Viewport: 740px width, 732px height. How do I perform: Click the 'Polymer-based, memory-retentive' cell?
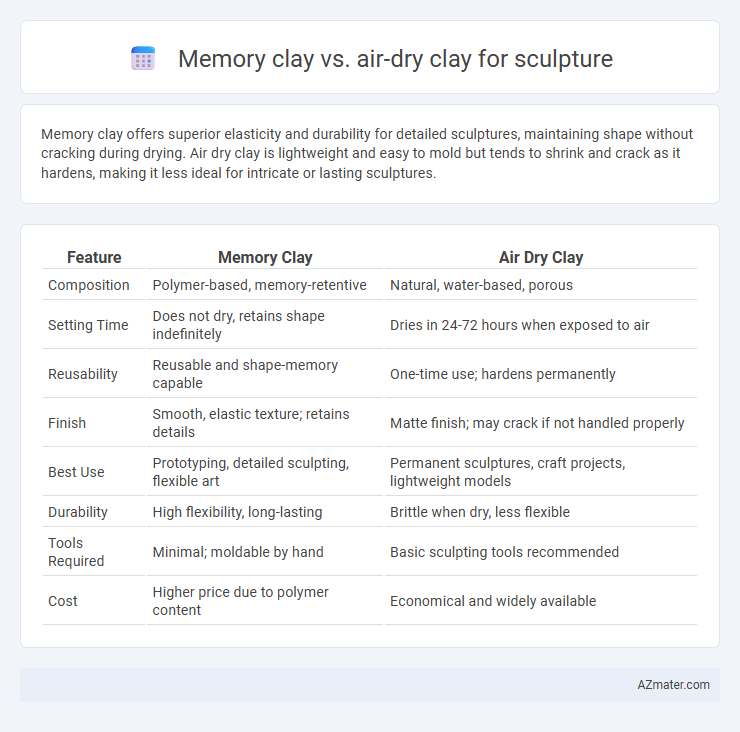point(260,285)
